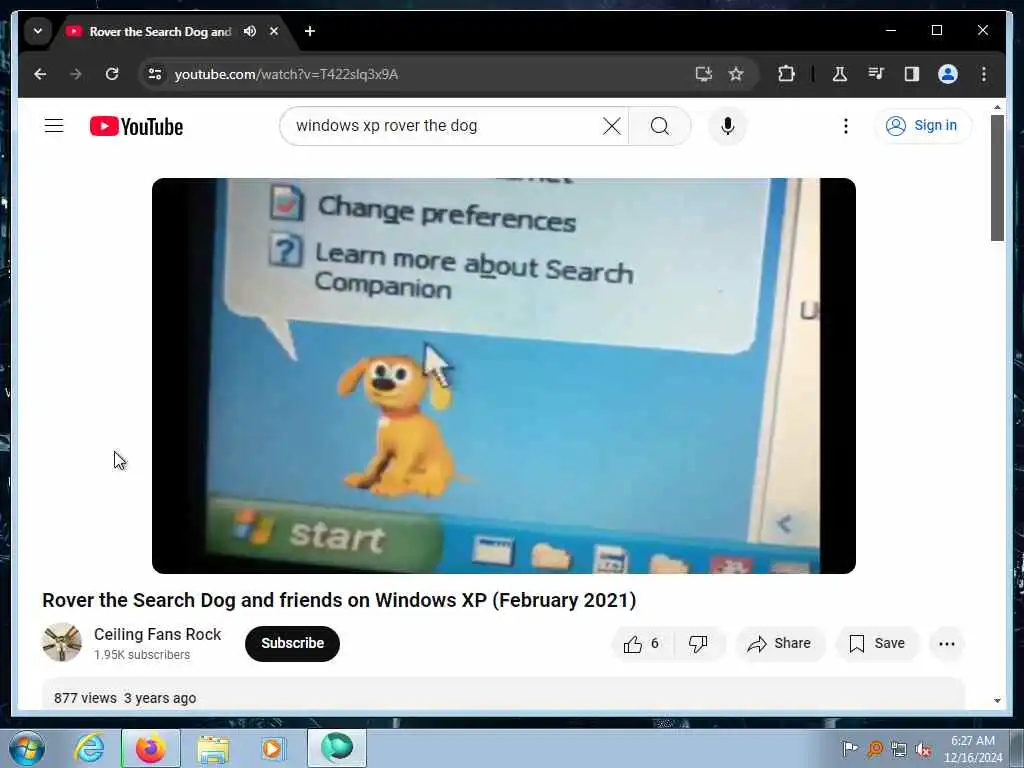Subscribe to Ceiling Fans Rock
1024x768 pixels.
[293, 643]
